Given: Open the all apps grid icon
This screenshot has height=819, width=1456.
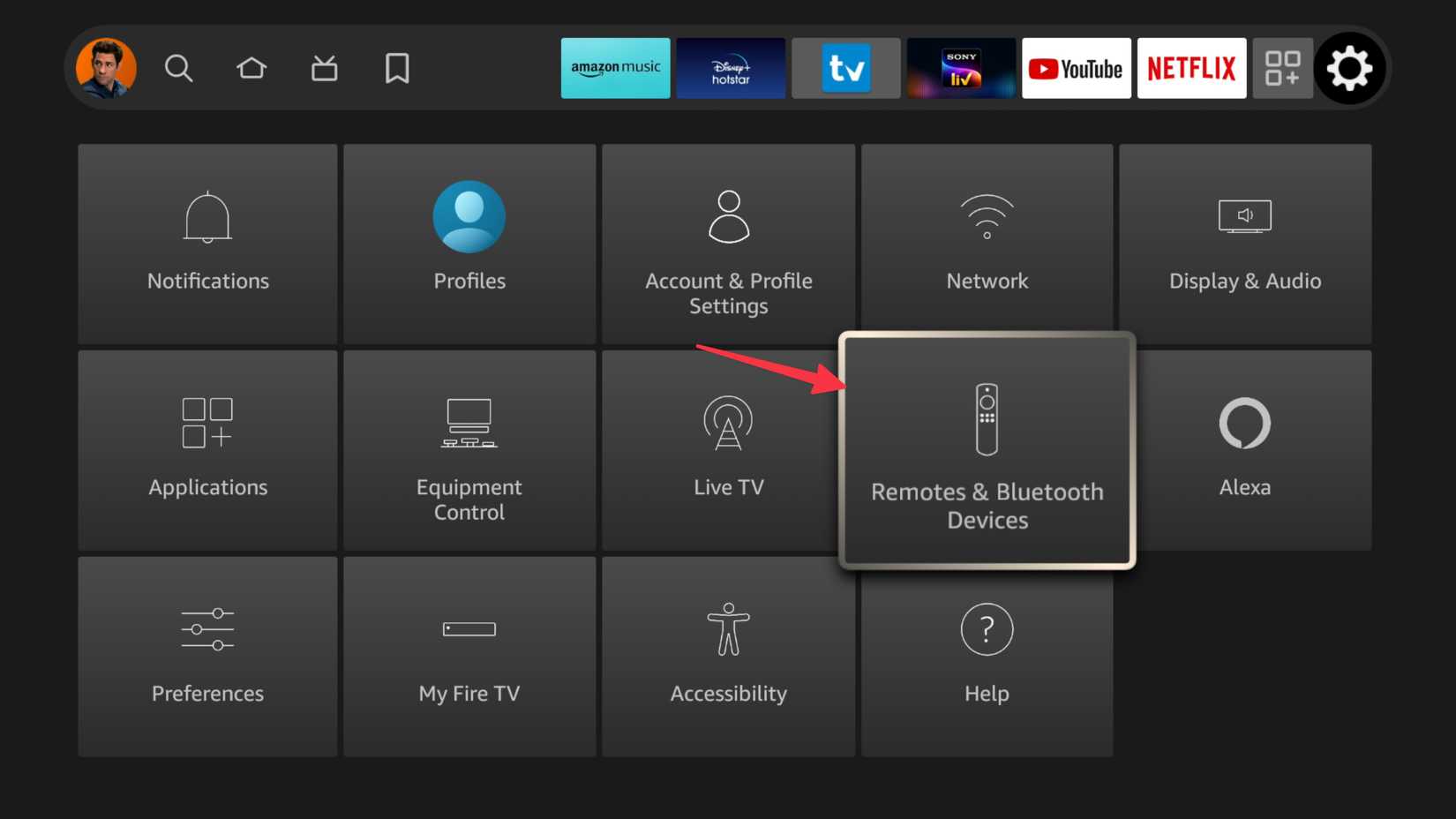Looking at the screenshot, I should point(1282,68).
